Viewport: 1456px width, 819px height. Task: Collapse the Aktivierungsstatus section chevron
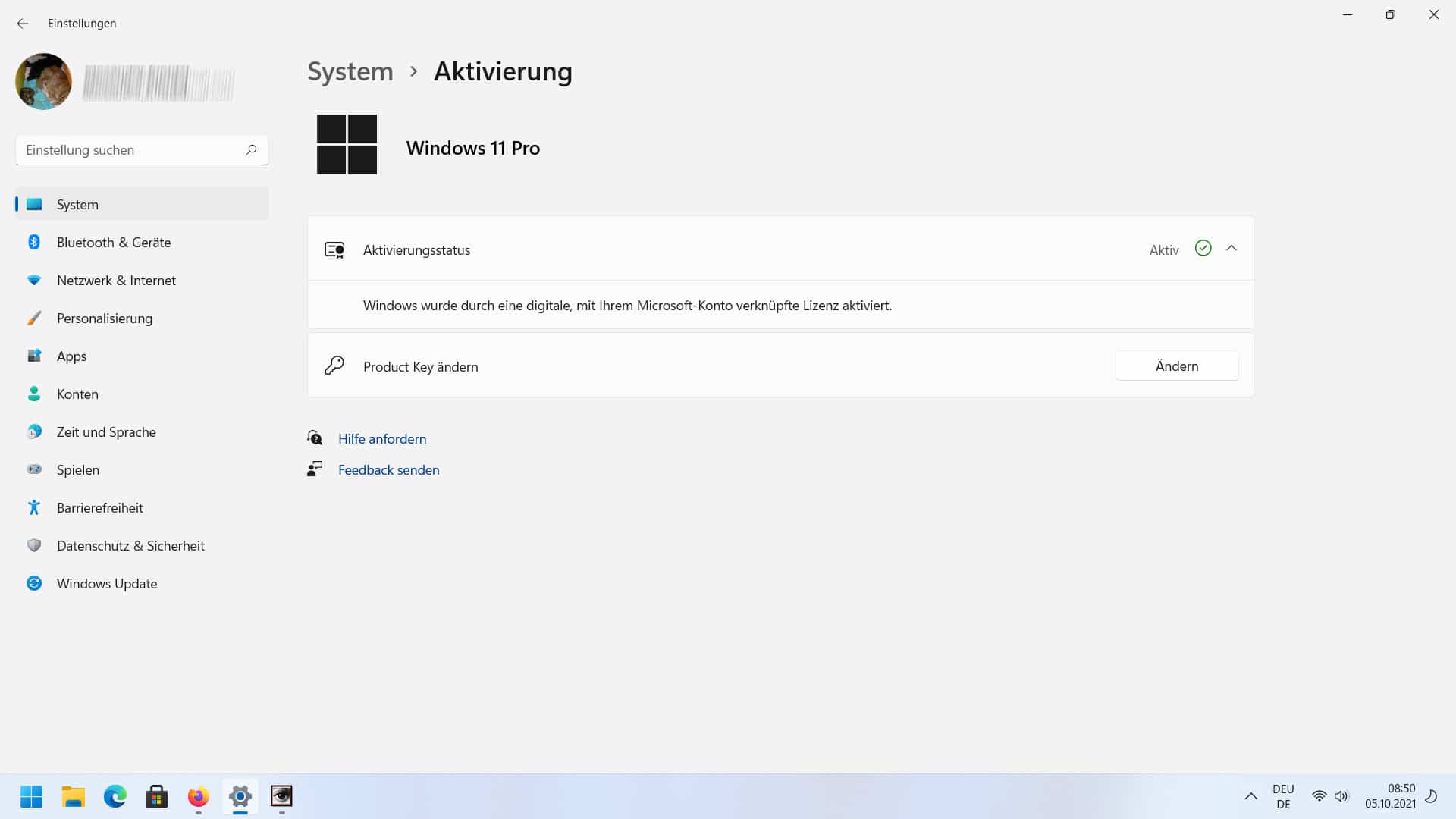point(1232,249)
